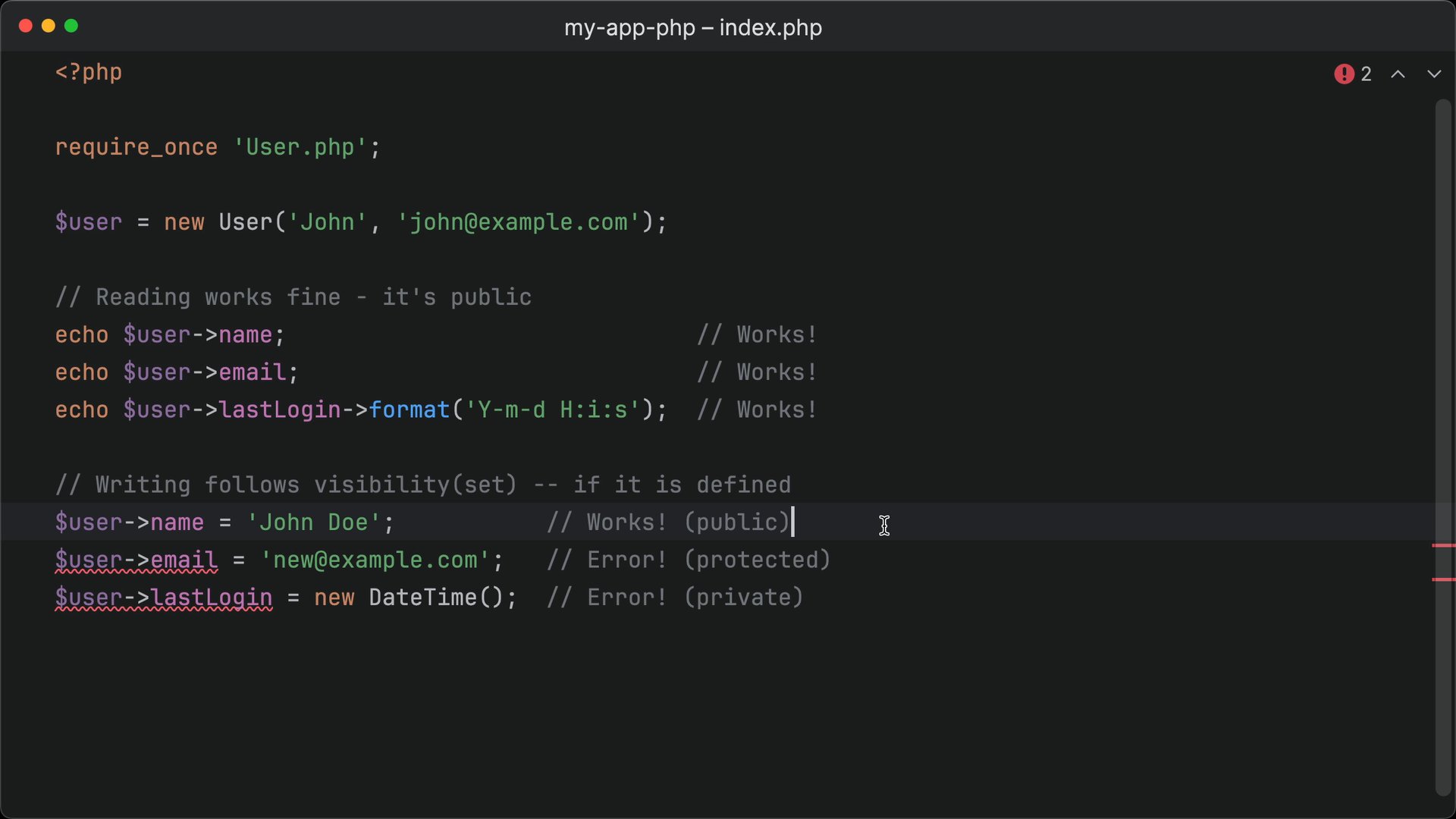Viewport: 1456px width, 819px height.
Task: Click the 'User.php' string
Action: pos(300,147)
